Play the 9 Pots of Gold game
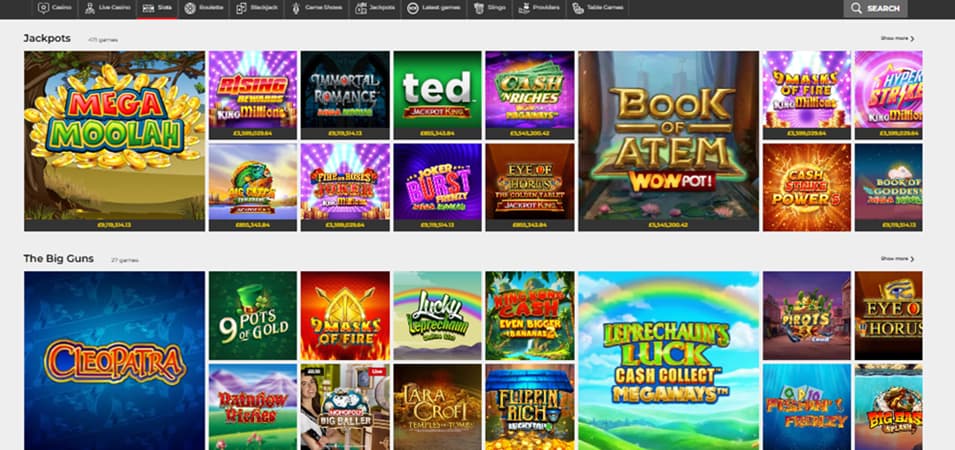This screenshot has width=955, height=450. click(x=252, y=315)
